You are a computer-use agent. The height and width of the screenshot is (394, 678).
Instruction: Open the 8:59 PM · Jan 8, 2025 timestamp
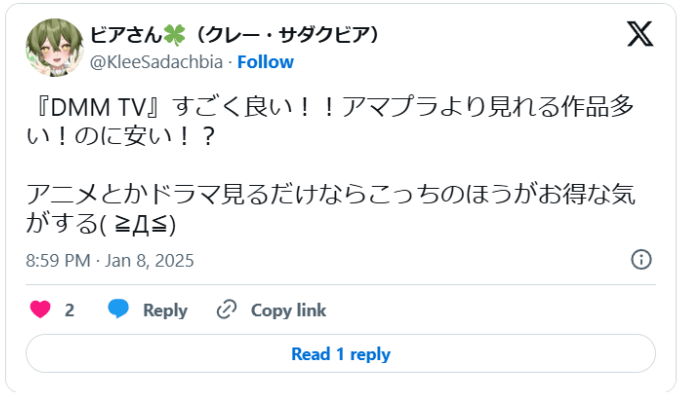[110, 261]
